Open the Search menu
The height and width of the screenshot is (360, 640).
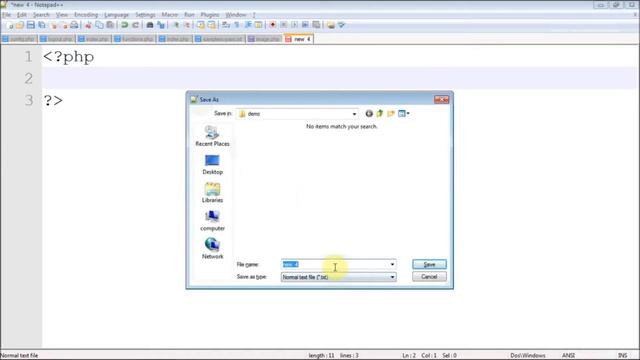pyautogui.click(x=41, y=15)
